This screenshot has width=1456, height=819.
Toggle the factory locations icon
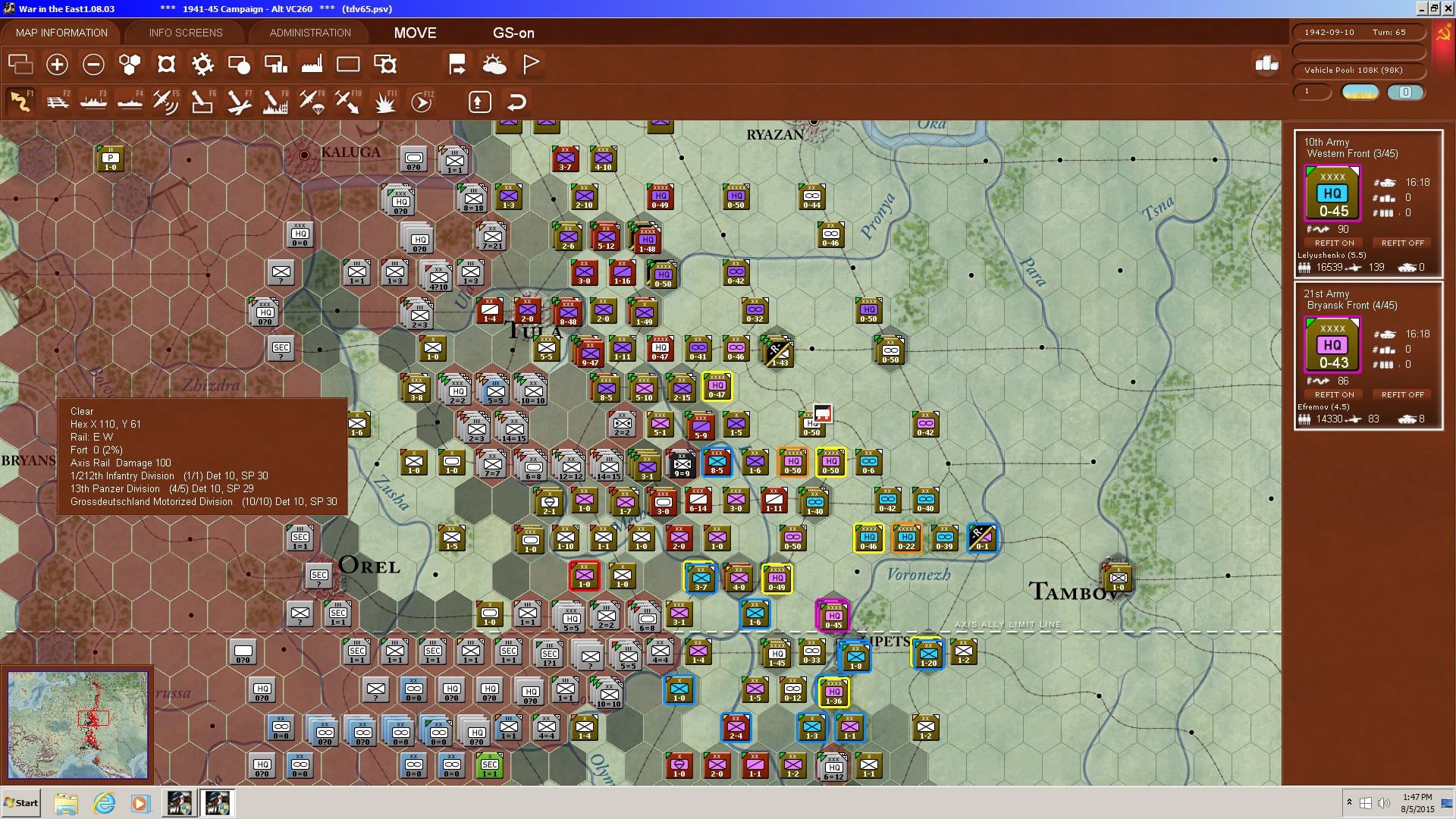(x=312, y=64)
